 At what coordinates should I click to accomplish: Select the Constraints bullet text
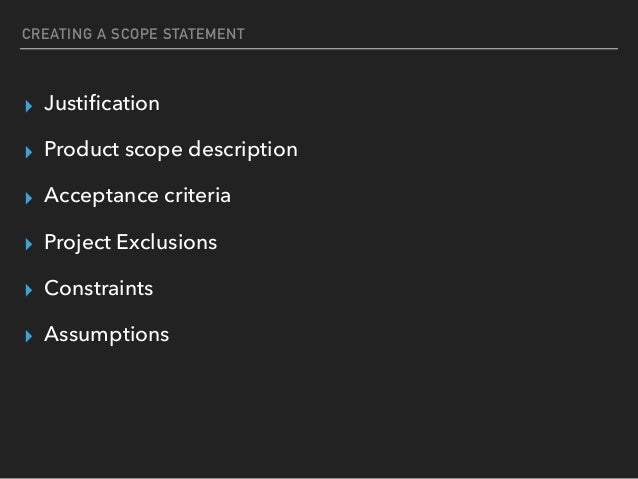pyautogui.click(x=98, y=288)
